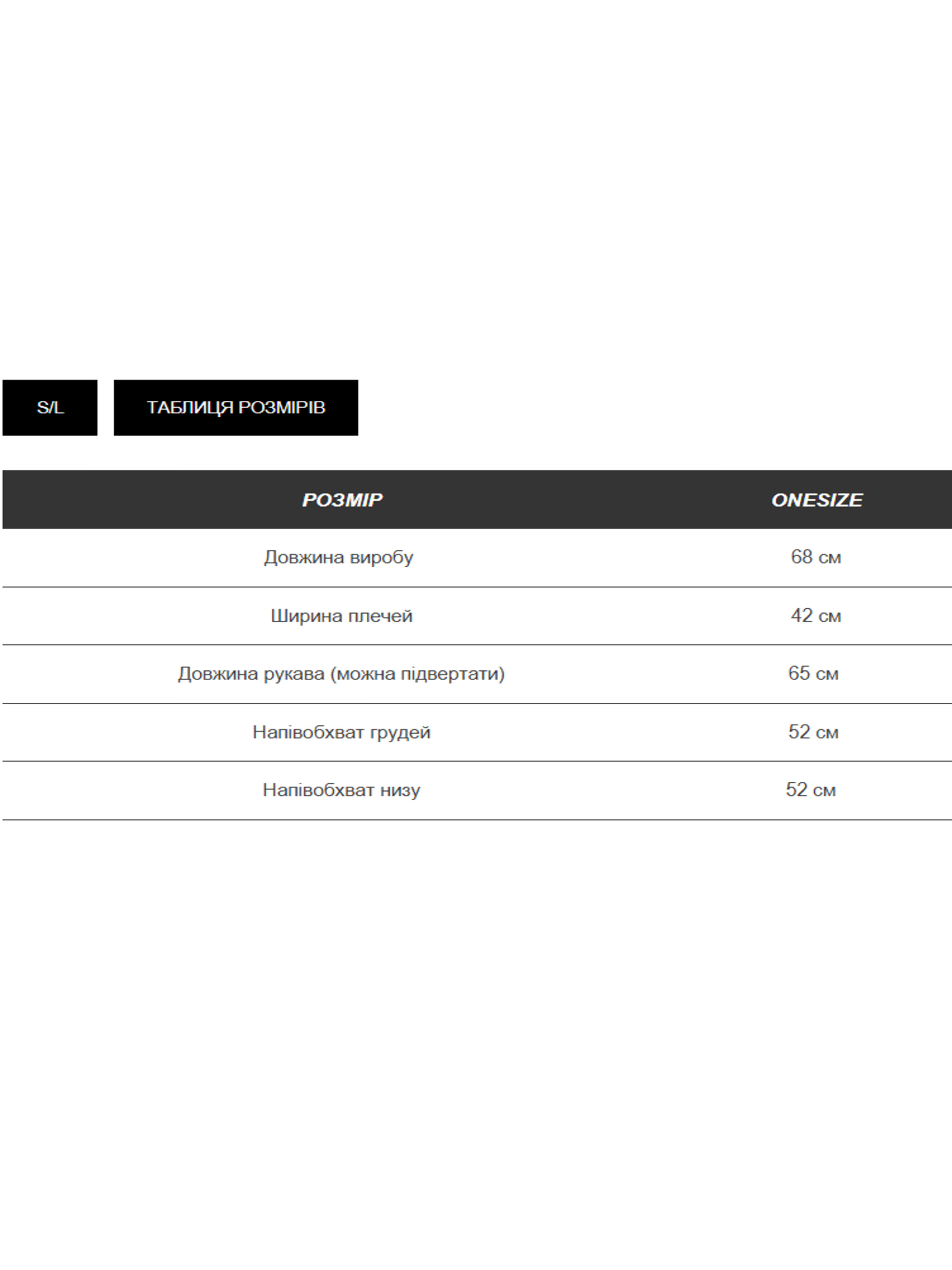Click the bottom border under Напівобхват низу row
Viewport: 952px width, 1270px height.
[x=476, y=820]
